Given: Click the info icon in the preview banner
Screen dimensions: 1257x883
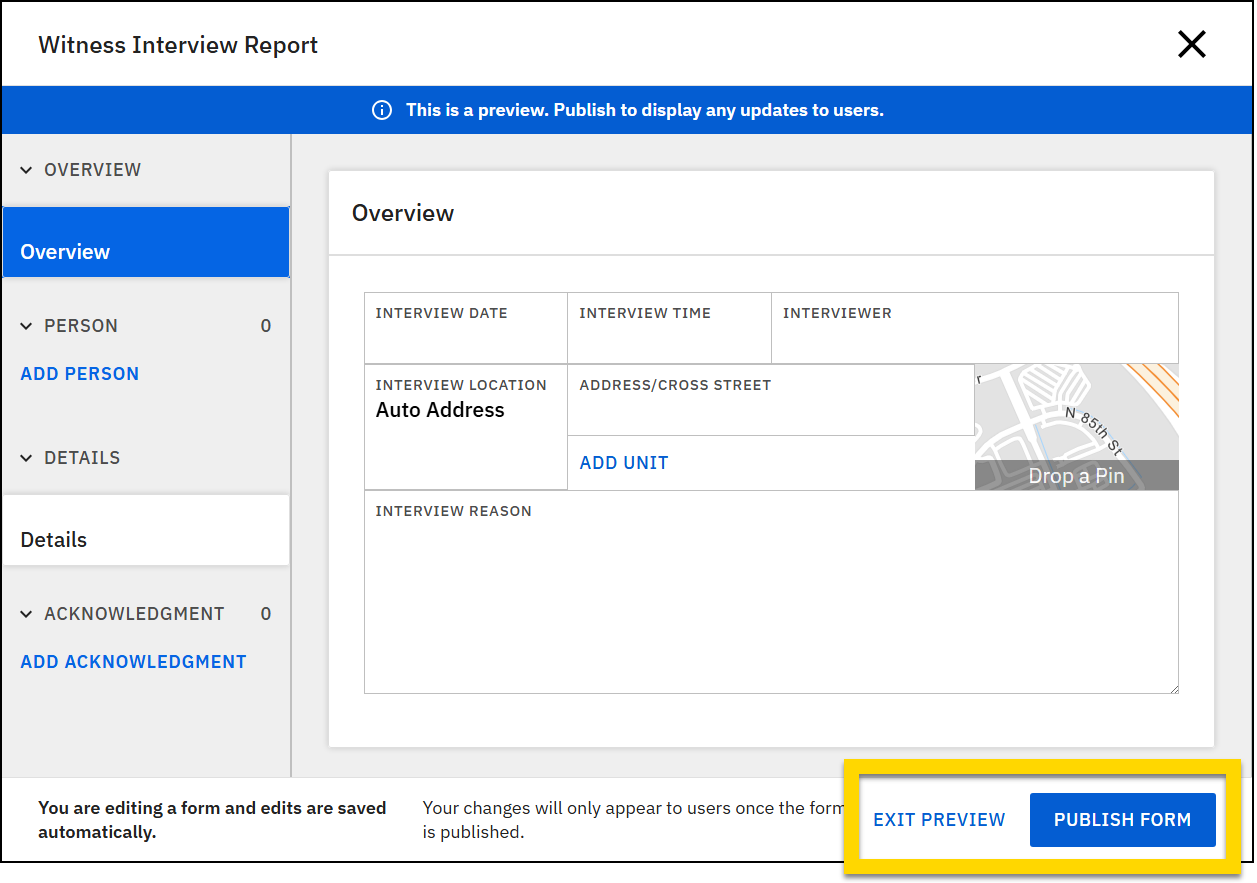Looking at the screenshot, I should (381, 110).
